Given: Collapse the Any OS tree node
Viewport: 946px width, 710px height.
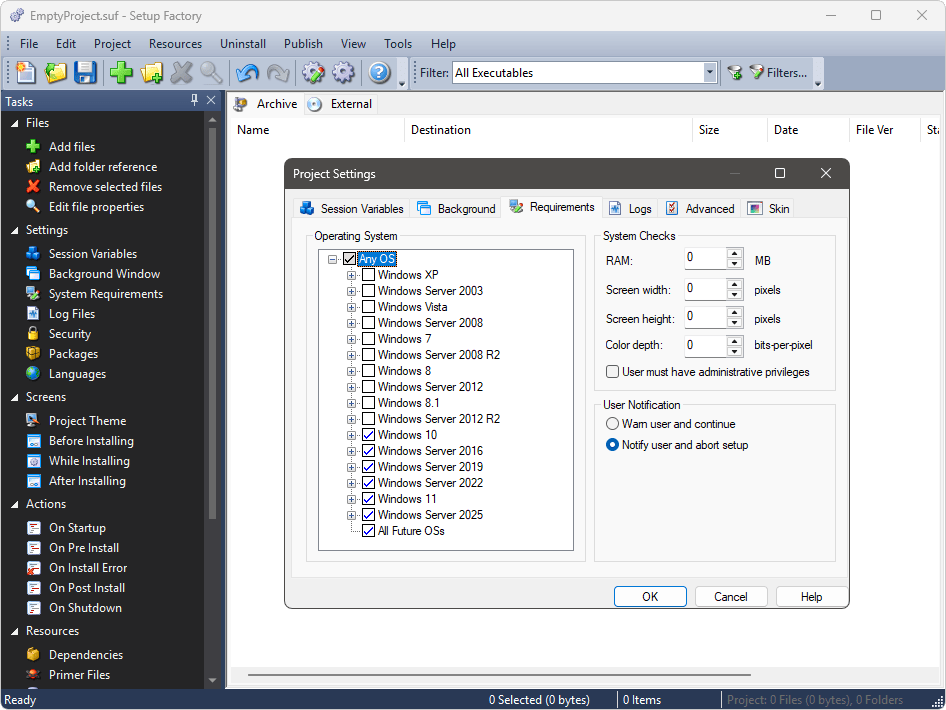Looking at the screenshot, I should point(332,259).
